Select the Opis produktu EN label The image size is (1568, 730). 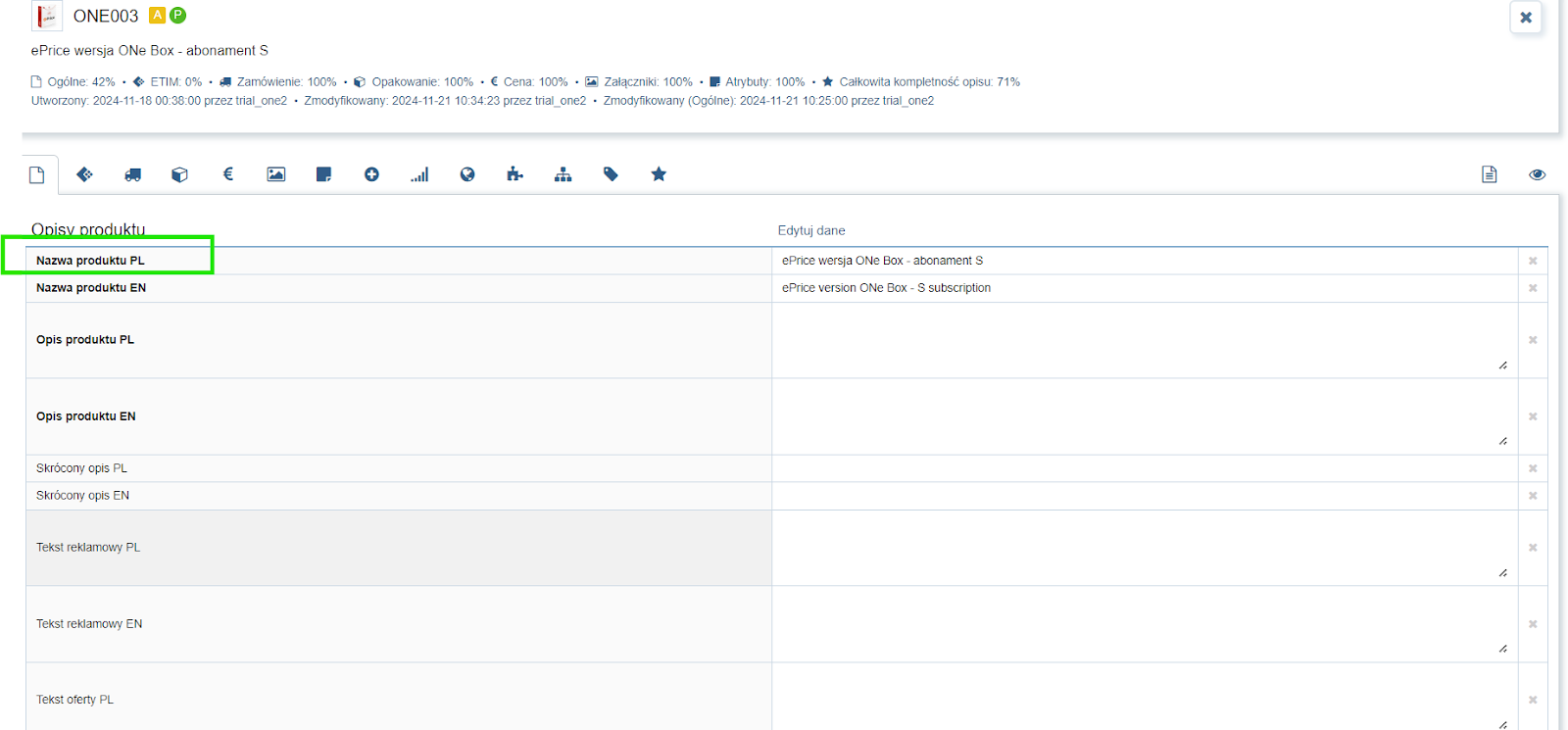coord(86,416)
